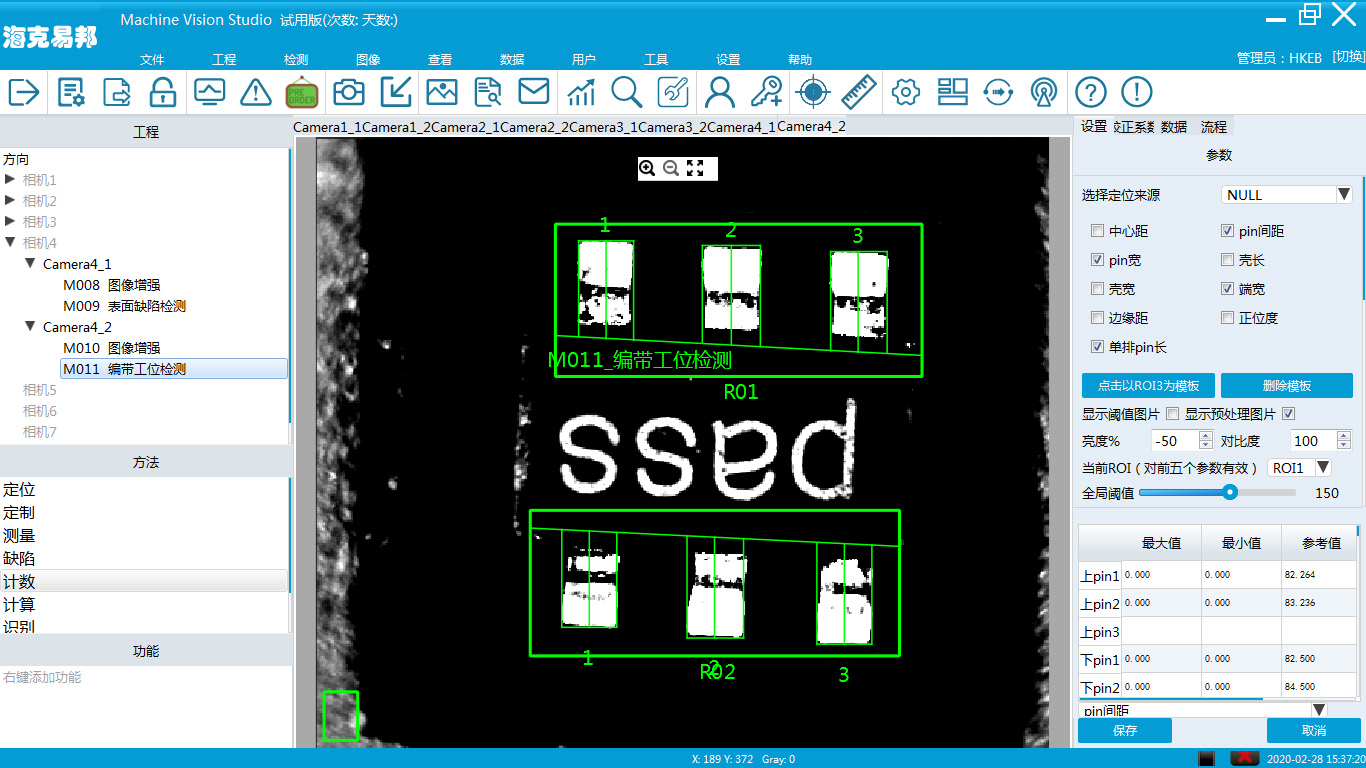
Task: Click the green PRE ORDER sign icon
Action: point(301,93)
